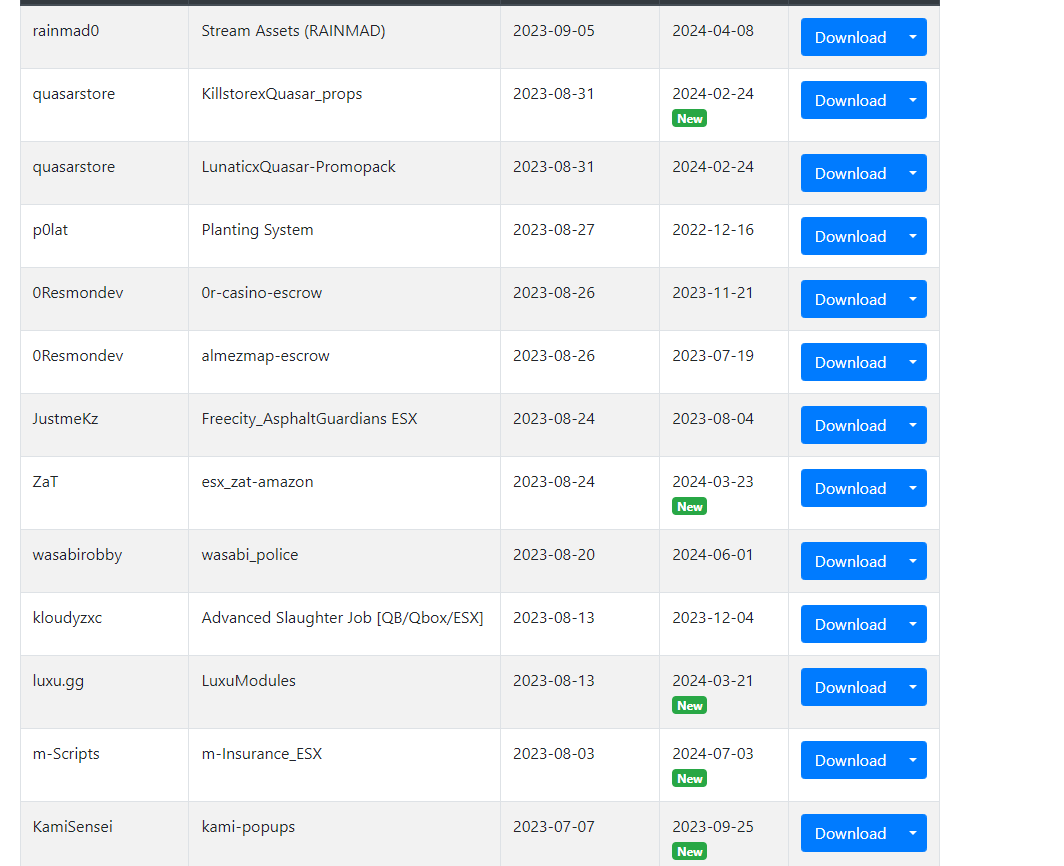The height and width of the screenshot is (866, 1064).
Task: Select author name rainmad0
Action: point(66,31)
